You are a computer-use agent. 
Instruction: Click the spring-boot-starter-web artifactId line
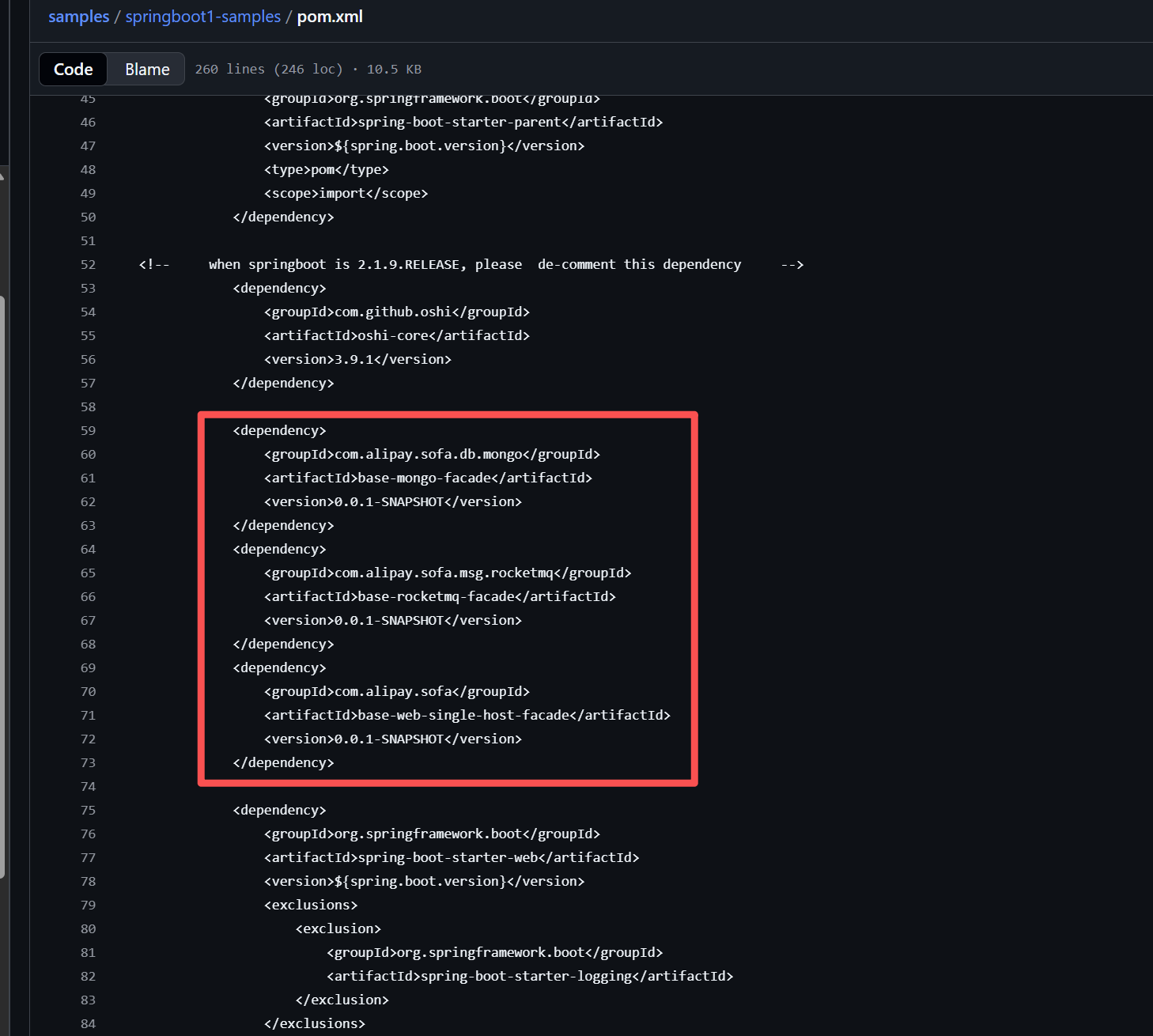tap(452, 858)
